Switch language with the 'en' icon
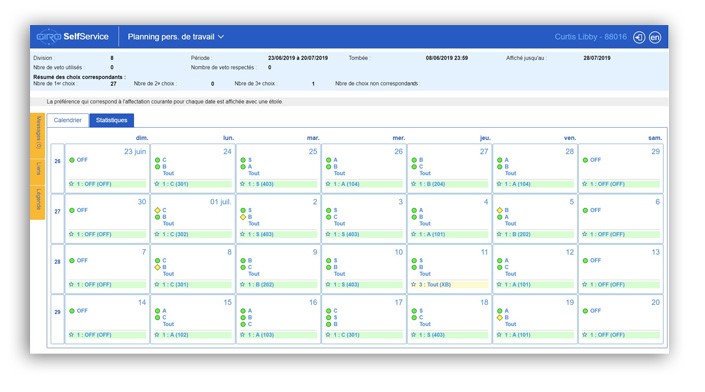Image resolution: width=705 pixels, height=392 pixels. (655, 37)
